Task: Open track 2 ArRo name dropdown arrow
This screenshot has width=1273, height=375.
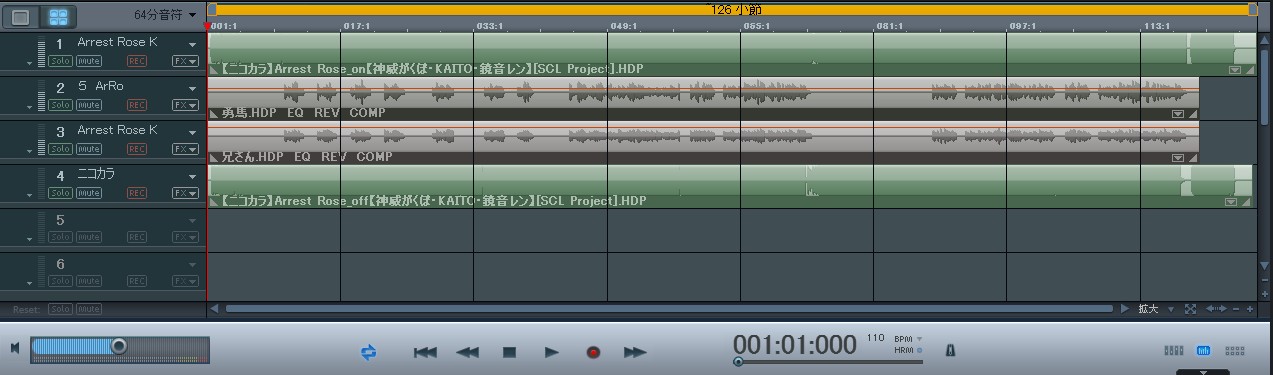Action: click(192, 88)
